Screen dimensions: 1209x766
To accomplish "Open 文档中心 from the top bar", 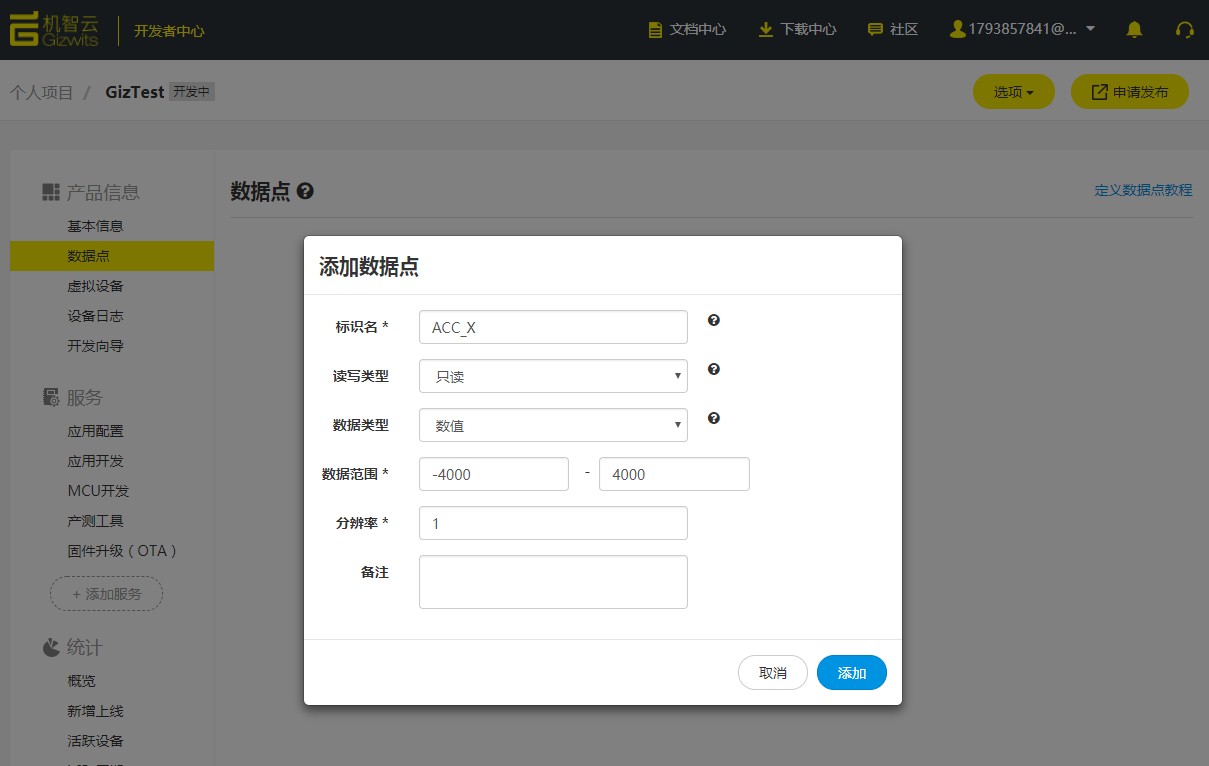I will coord(687,30).
